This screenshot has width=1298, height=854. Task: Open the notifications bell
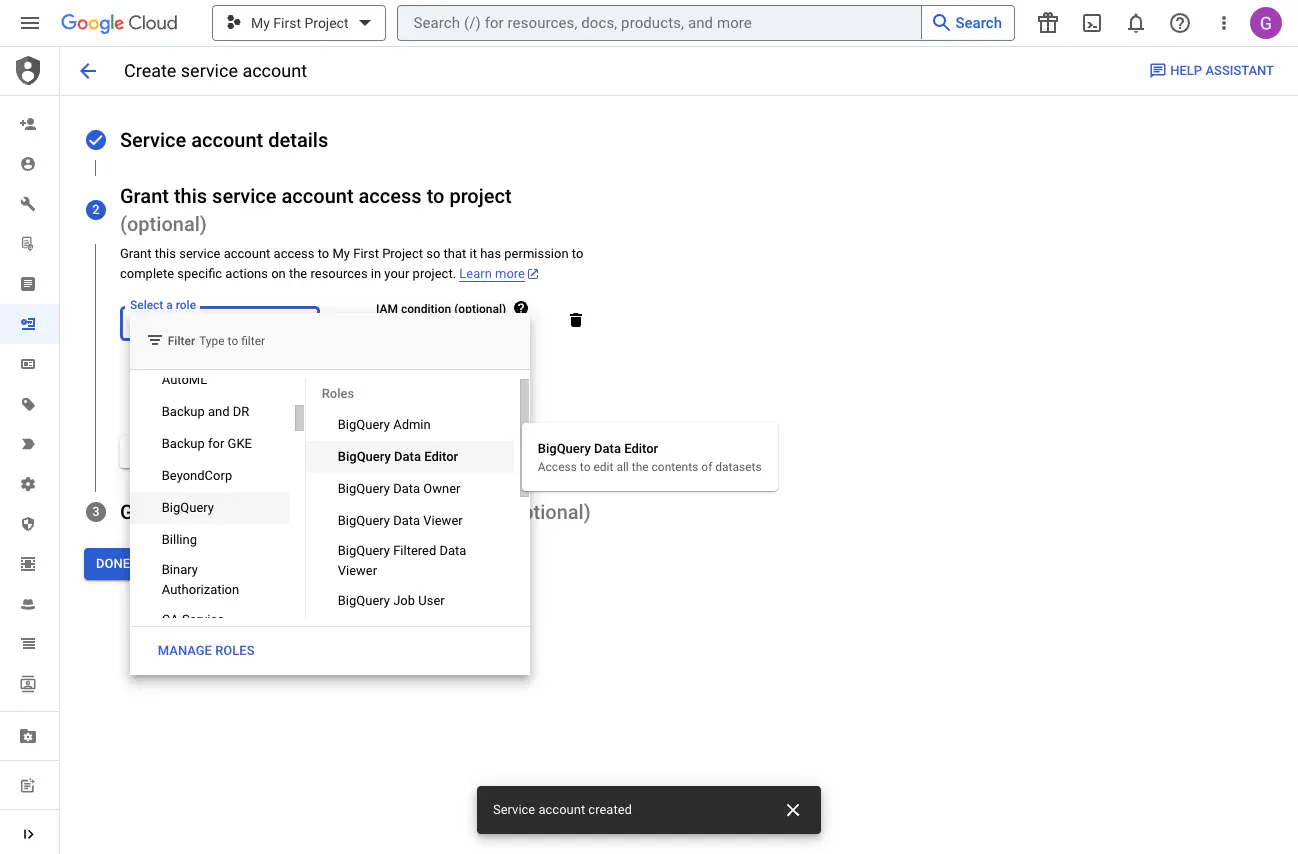click(1135, 22)
